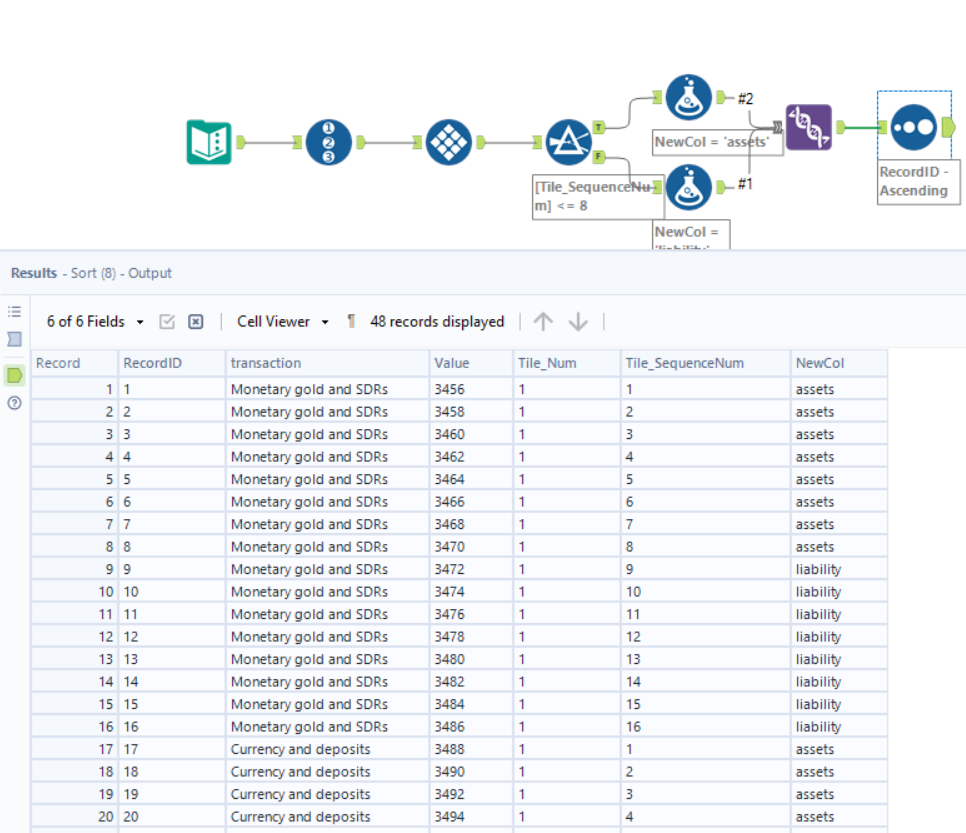Screen dimensions: 966x833
Task: Select the Formula tool labeled NewCol = 'assets'
Action: [689, 97]
